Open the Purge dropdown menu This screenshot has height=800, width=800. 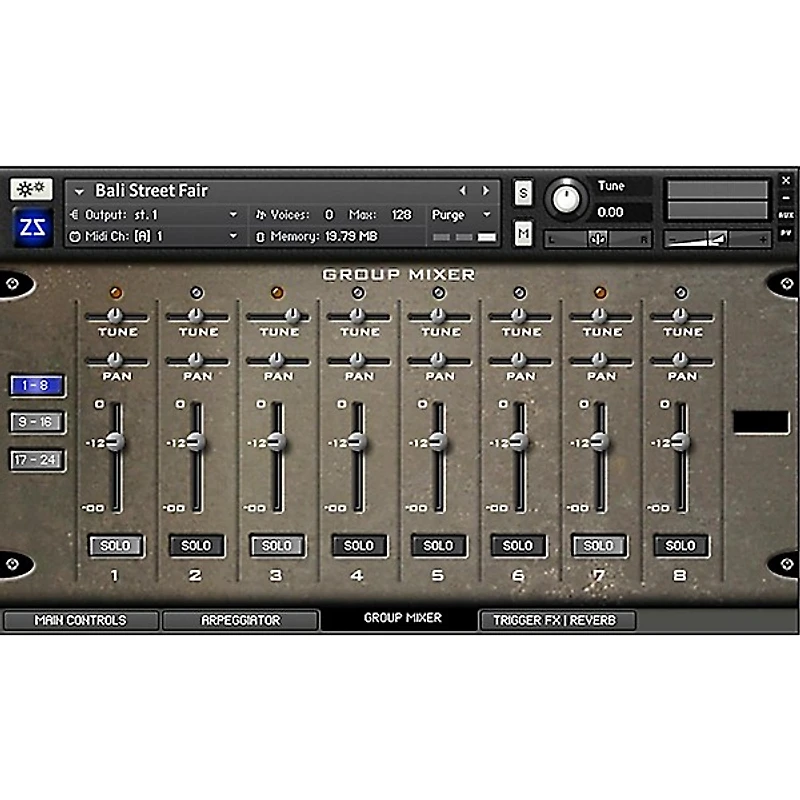click(x=461, y=215)
